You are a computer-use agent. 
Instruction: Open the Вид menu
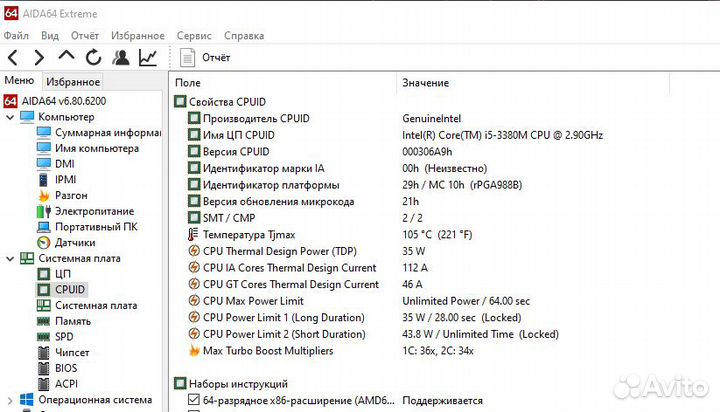click(50, 36)
